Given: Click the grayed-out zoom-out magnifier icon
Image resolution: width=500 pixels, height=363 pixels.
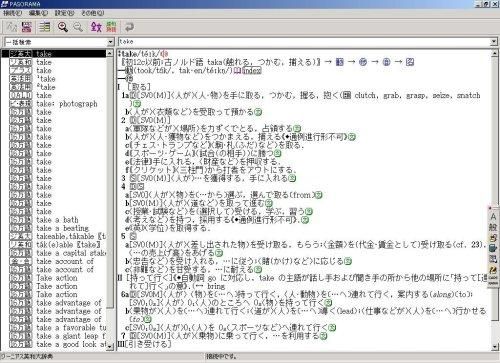Looking at the screenshot, I should click(78, 27).
